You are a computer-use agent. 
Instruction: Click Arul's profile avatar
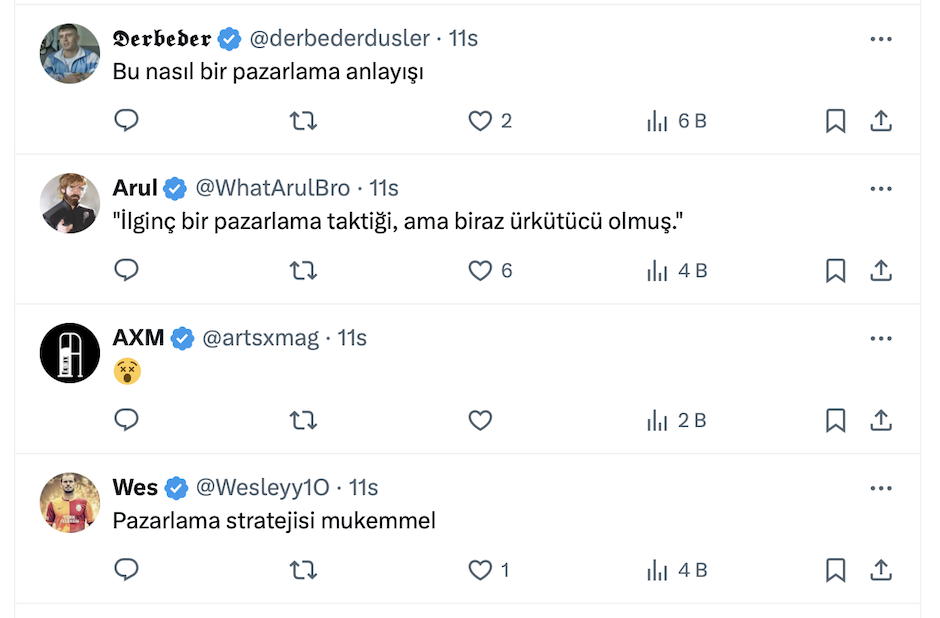click(70, 203)
